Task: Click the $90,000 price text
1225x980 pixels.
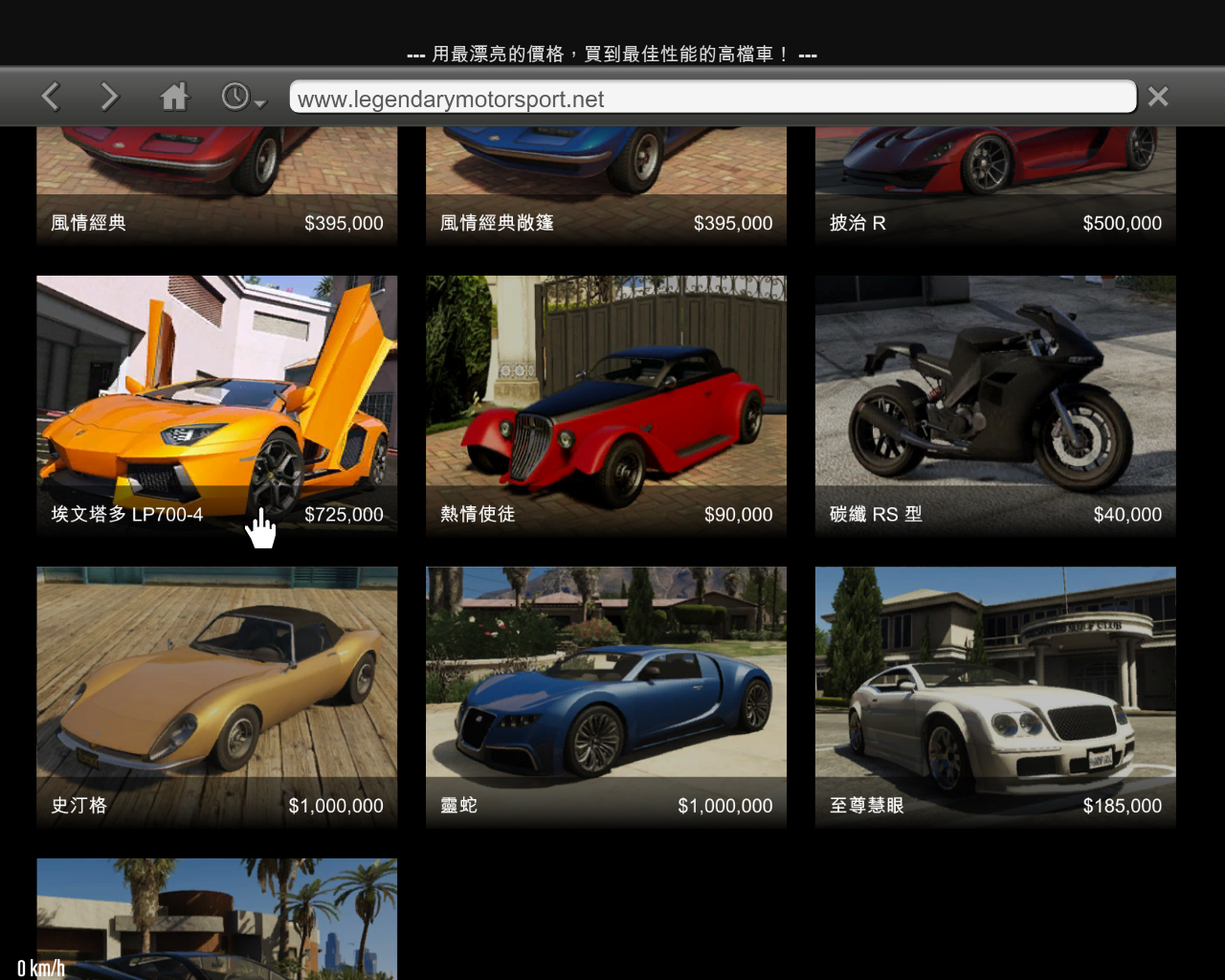Action: point(738,514)
